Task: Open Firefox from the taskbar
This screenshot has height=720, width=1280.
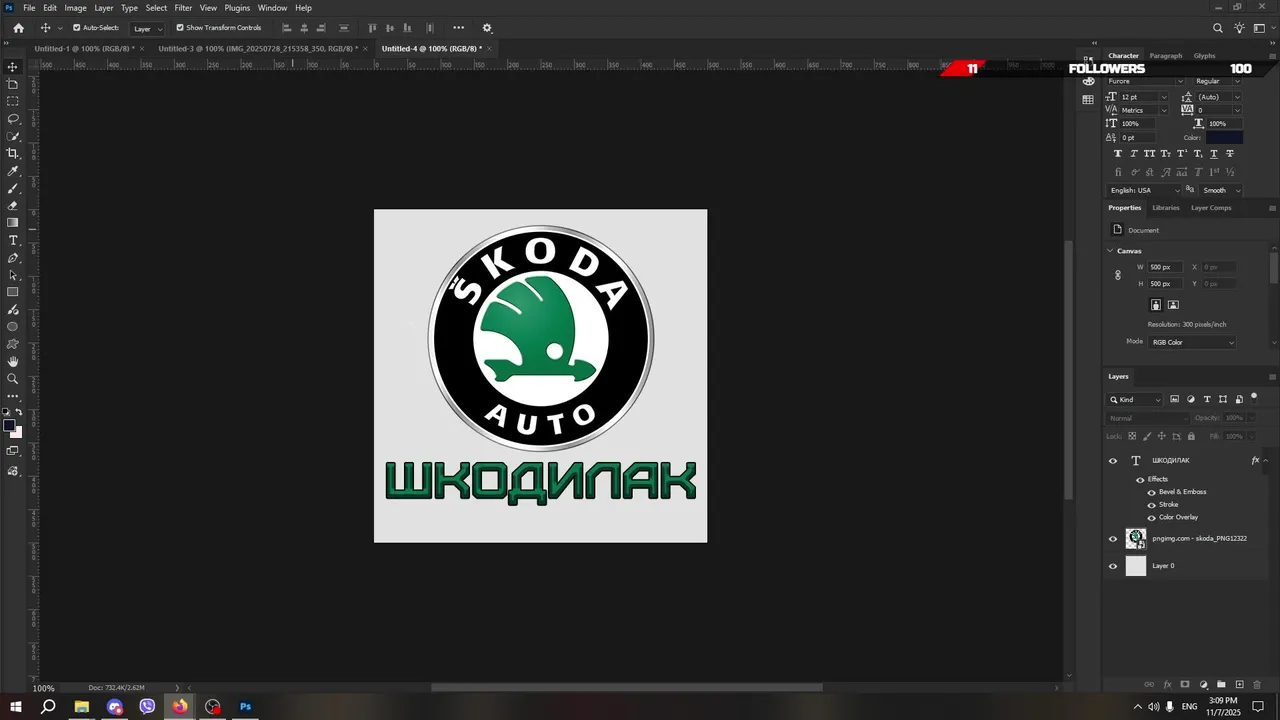Action: [x=180, y=706]
